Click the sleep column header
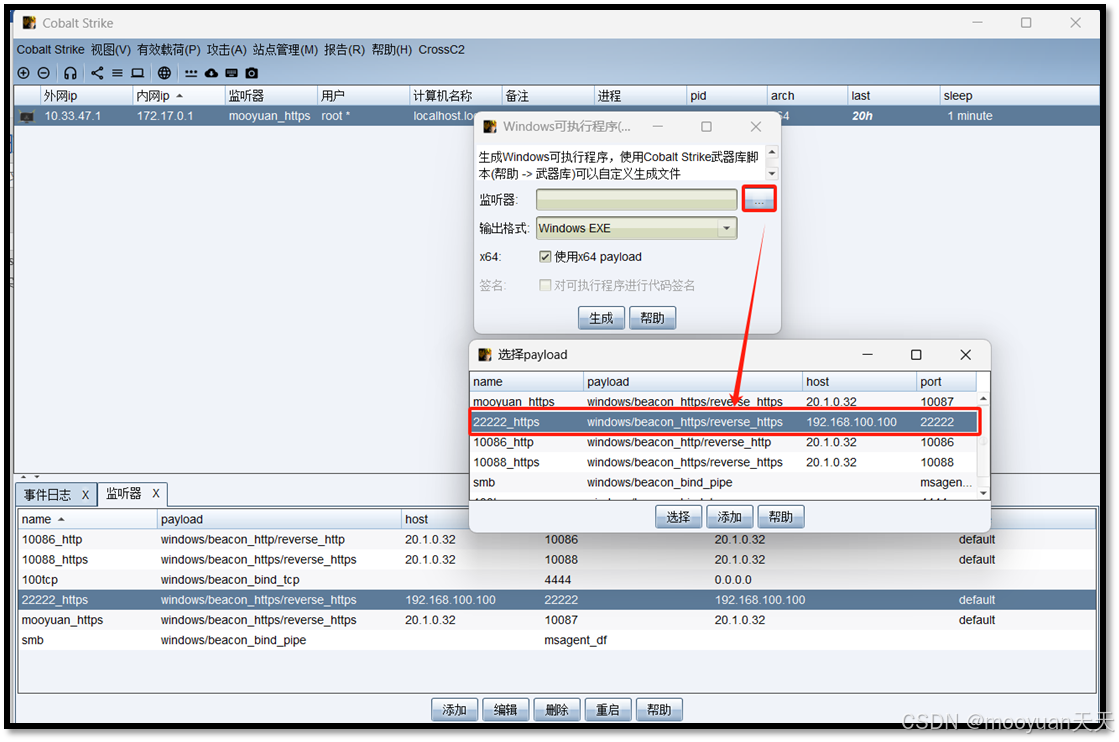This screenshot has width=1119, height=742. (1020, 96)
